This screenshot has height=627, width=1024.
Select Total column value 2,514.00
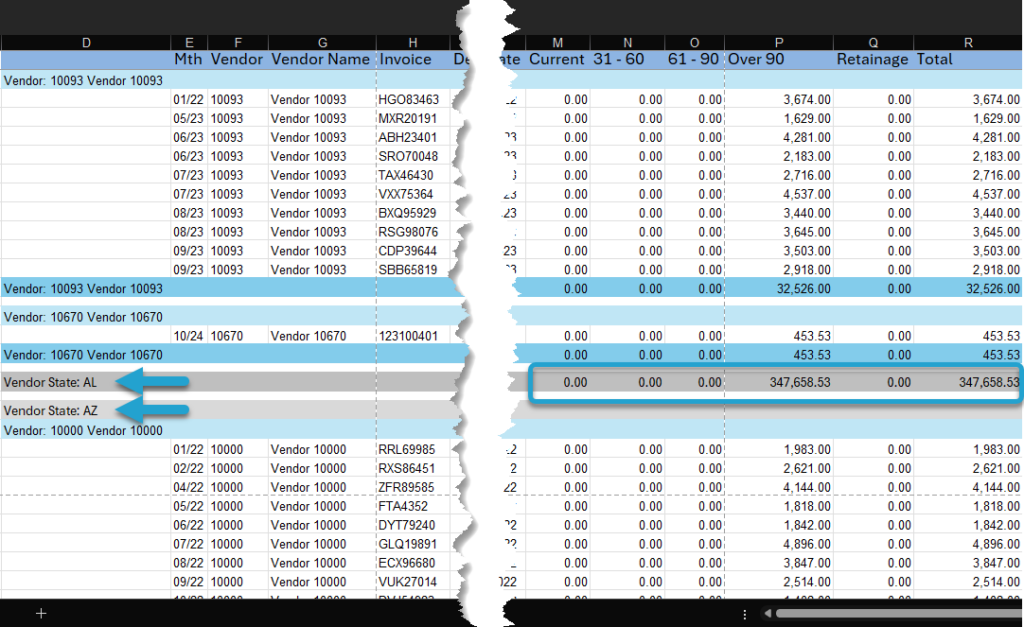[968, 583]
